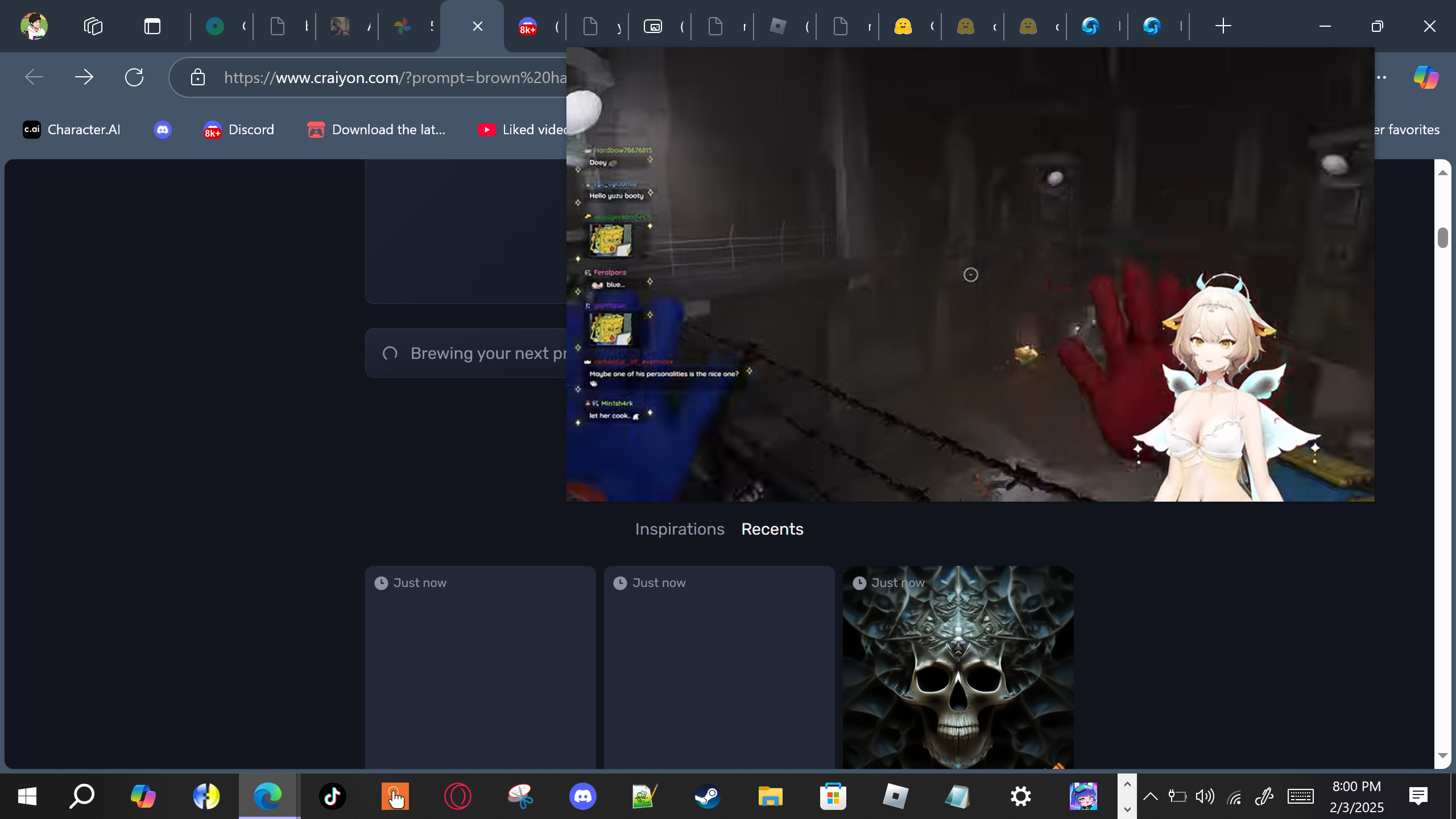The image size is (1456, 819).
Task: Open the orange hand-pointer taskbar app
Action: 395,796
